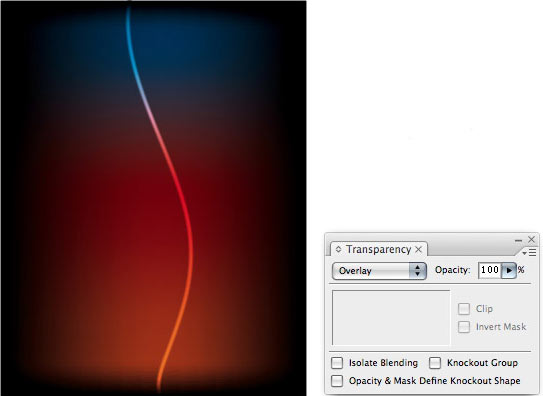
Task: Close the Transparency tab with its x
Action: [x=419, y=249]
